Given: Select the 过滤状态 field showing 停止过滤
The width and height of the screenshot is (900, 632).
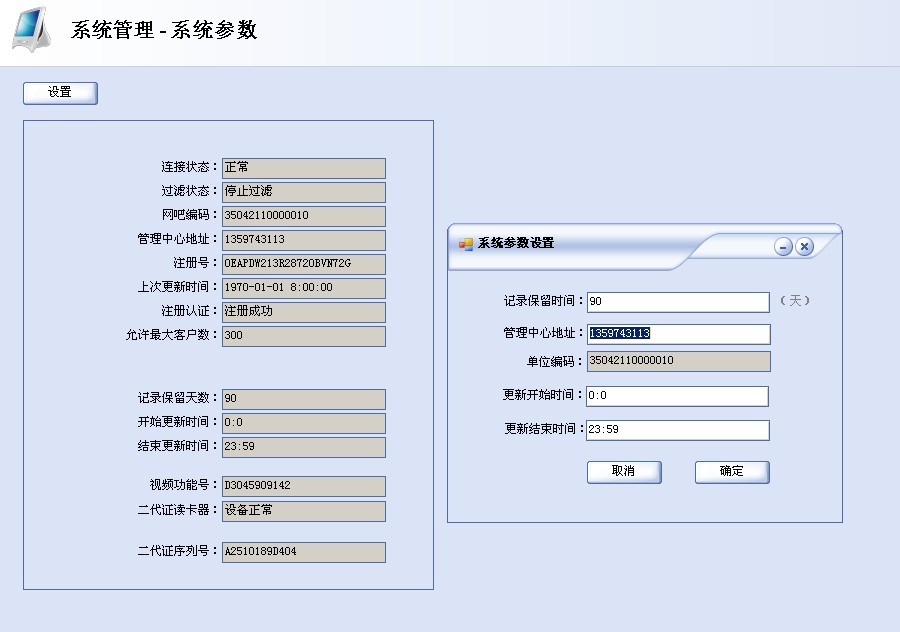Looking at the screenshot, I should 303,192.
